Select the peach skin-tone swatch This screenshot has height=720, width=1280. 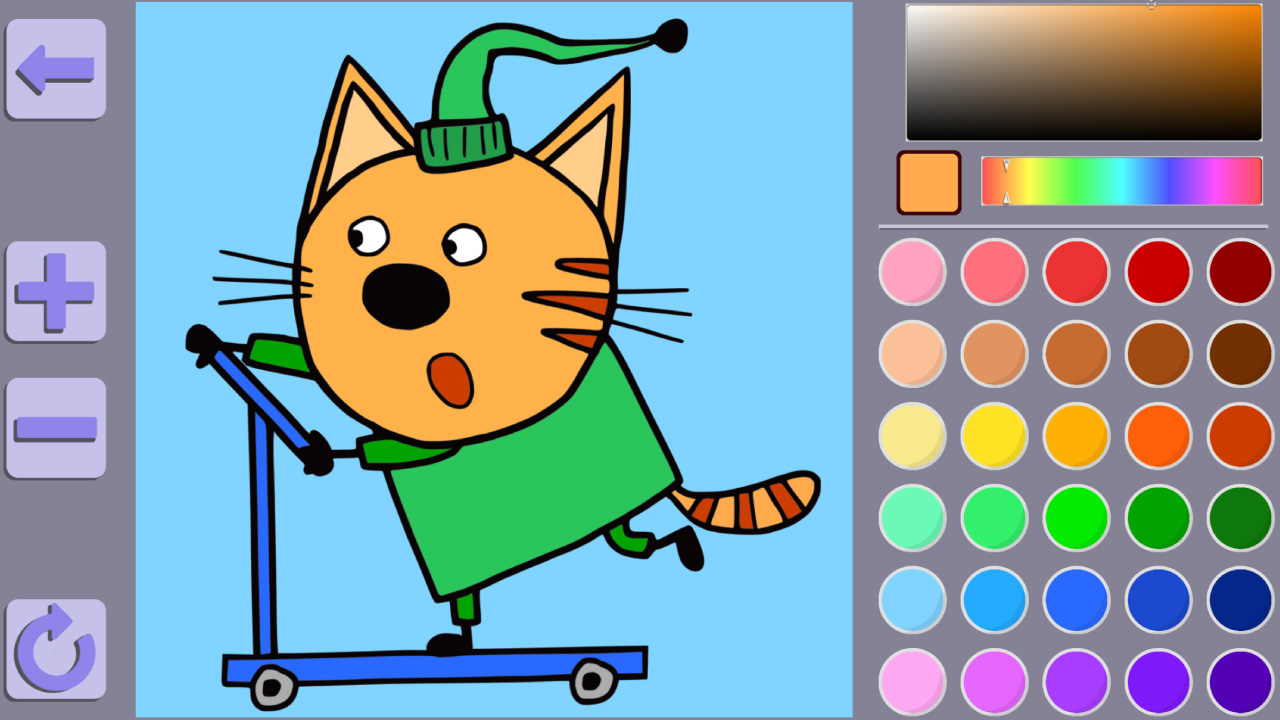click(912, 353)
